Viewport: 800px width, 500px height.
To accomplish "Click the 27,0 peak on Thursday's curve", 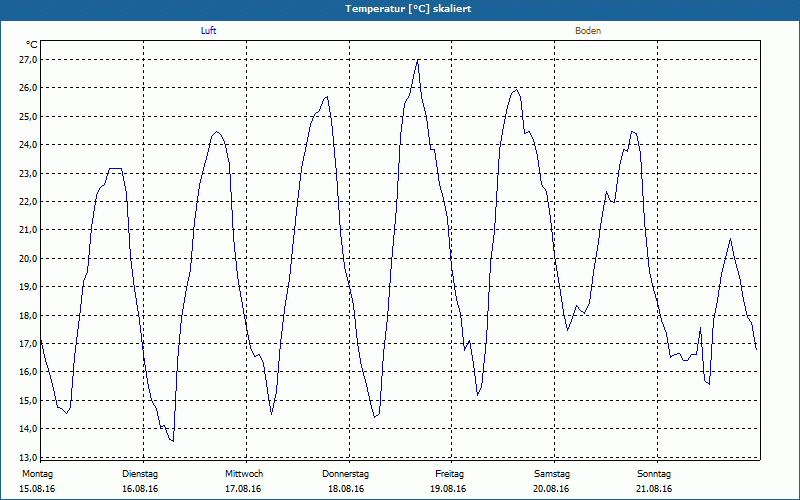I will point(418,60).
